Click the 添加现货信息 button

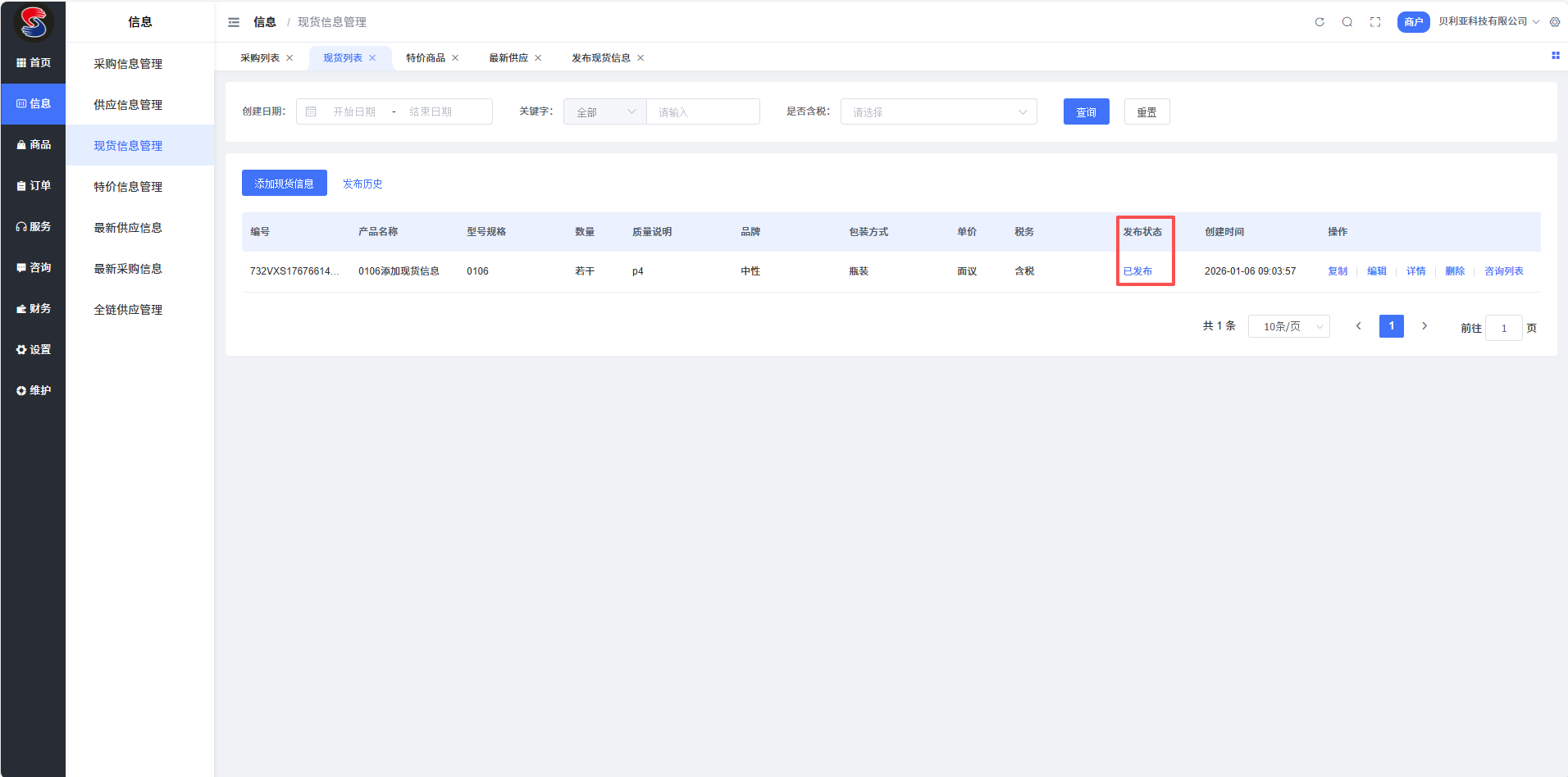click(284, 184)
